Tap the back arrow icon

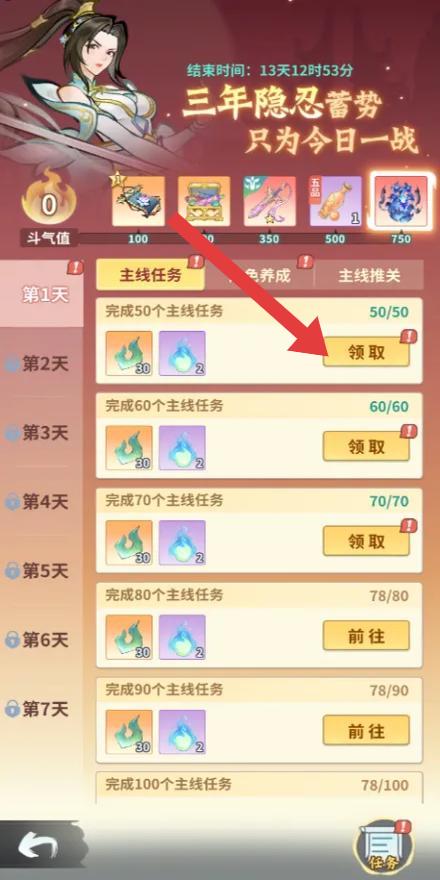38,847
